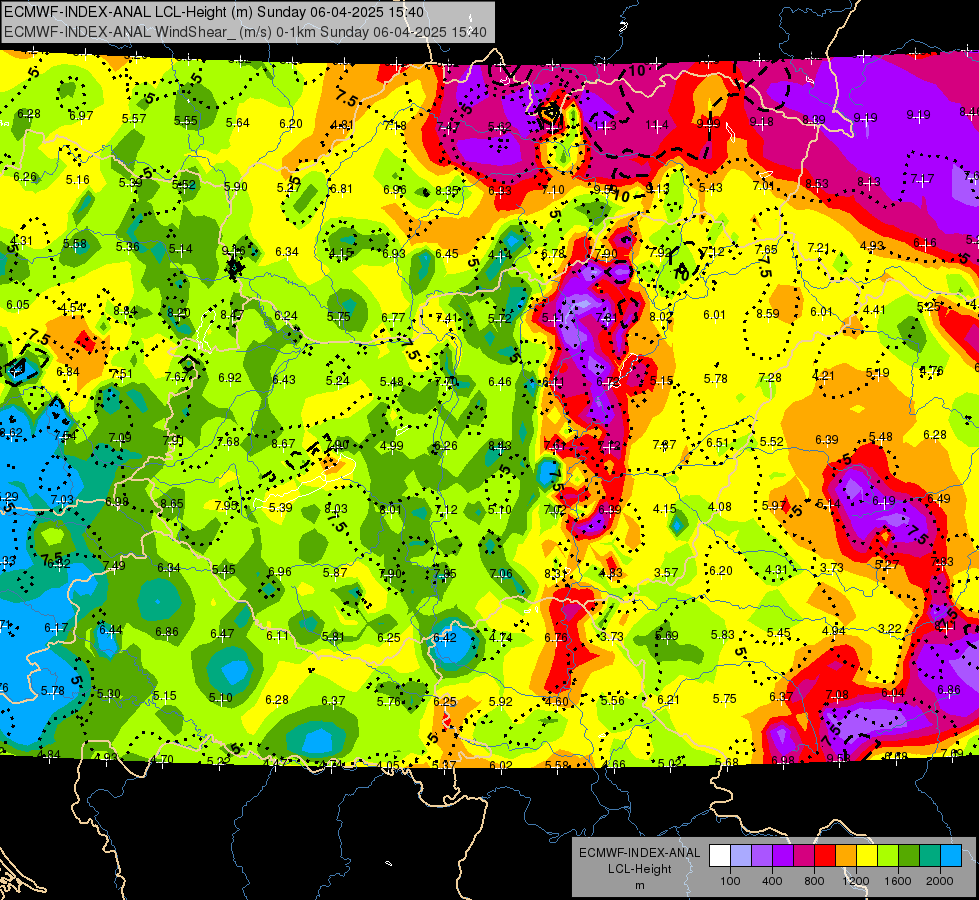Select the grid value 8.67
This screenshot has width=979, height=900.
coord(283,443)
